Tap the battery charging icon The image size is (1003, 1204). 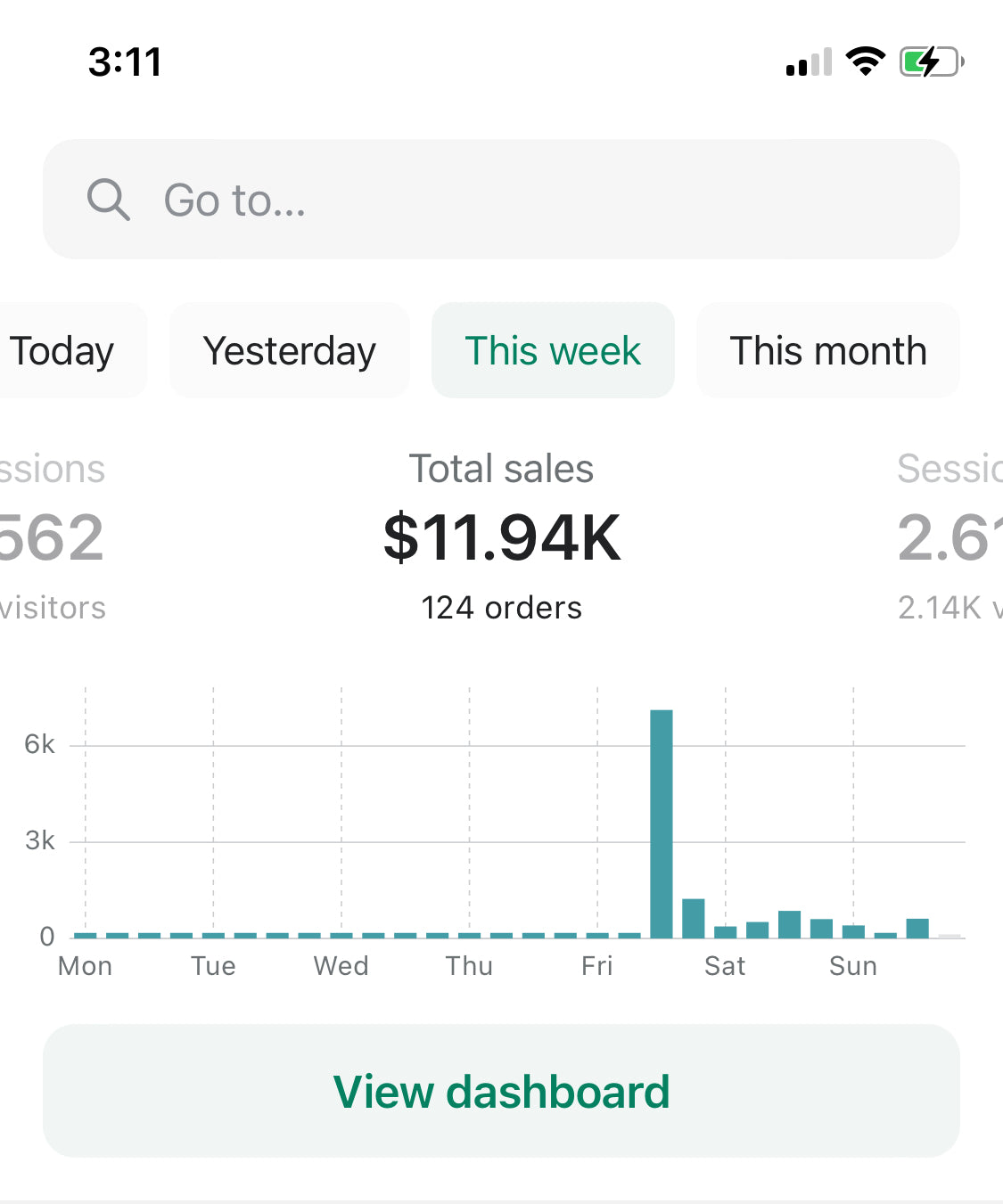pos(931,62)
